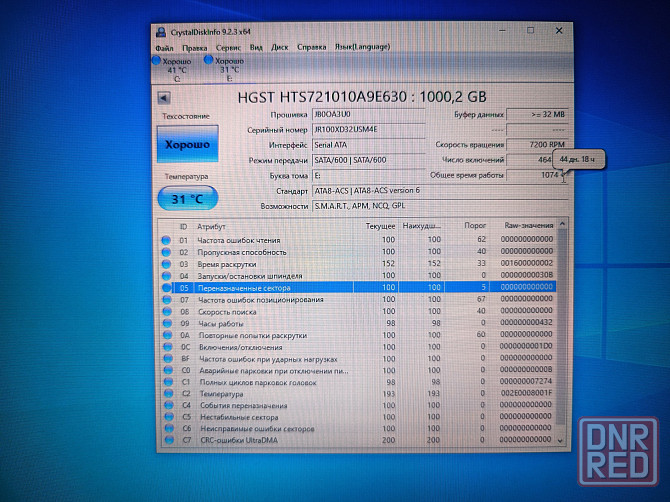Open the Вид menu
670x502 pixels.
(x=256, y=47)
